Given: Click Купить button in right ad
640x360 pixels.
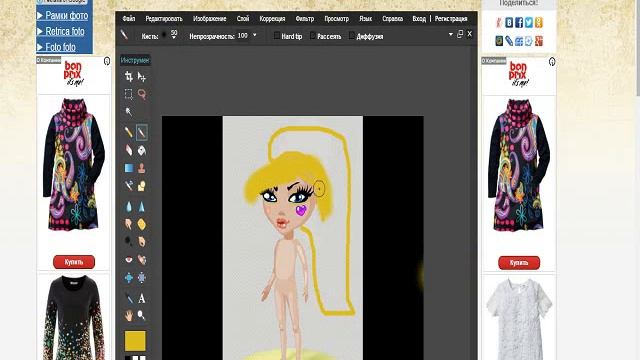Looking at the screenshot, I should point(519,263).
